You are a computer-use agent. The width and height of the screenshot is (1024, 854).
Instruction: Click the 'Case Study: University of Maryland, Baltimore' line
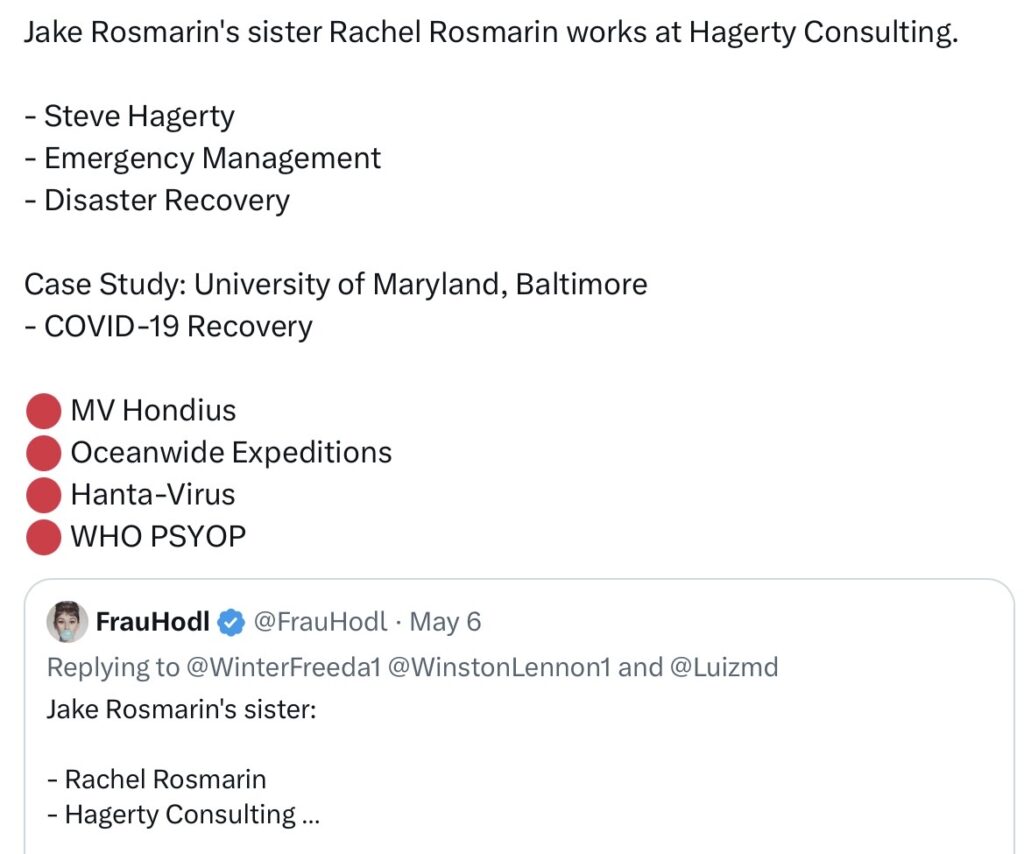pos(336,285)
